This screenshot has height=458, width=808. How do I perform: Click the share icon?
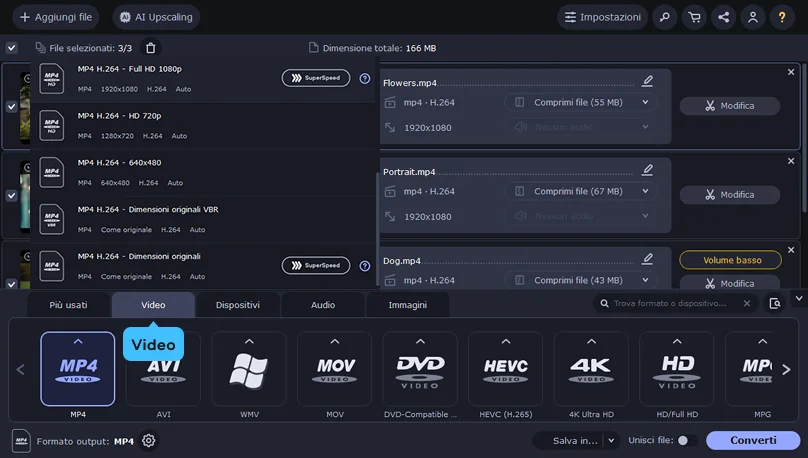click(723, 17)
